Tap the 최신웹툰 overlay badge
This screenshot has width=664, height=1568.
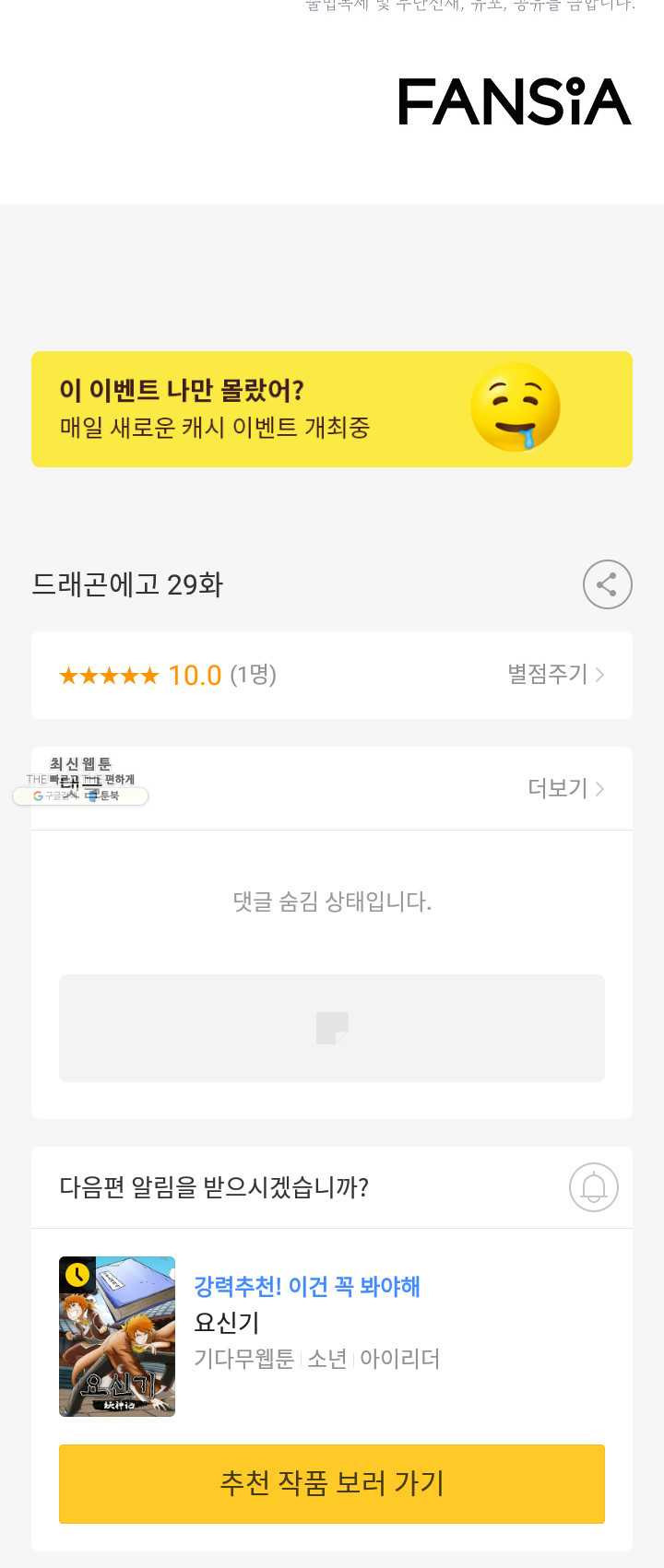click(x=80, y=780)
